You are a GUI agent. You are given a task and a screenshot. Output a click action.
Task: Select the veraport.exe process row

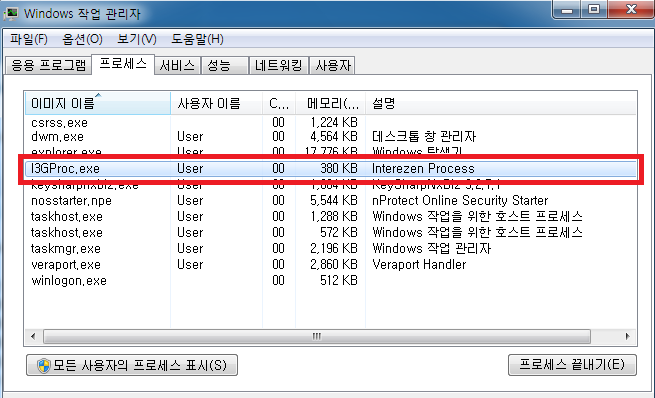(x=330, y=264)
